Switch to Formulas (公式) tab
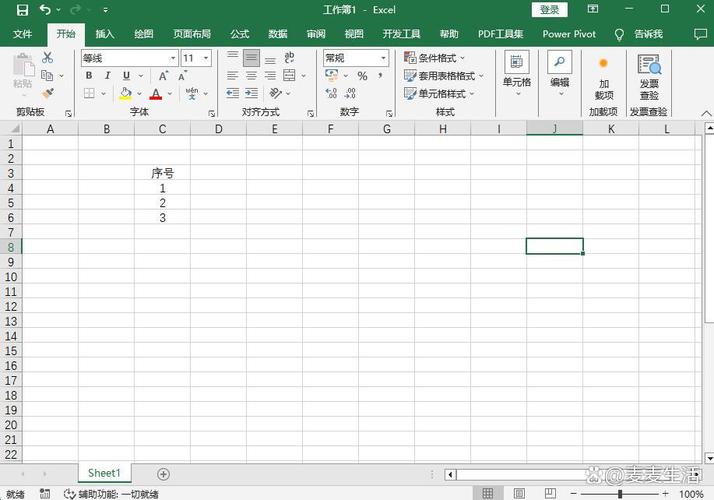This screenshot has width=714, height=500. [x=240, y=34]
